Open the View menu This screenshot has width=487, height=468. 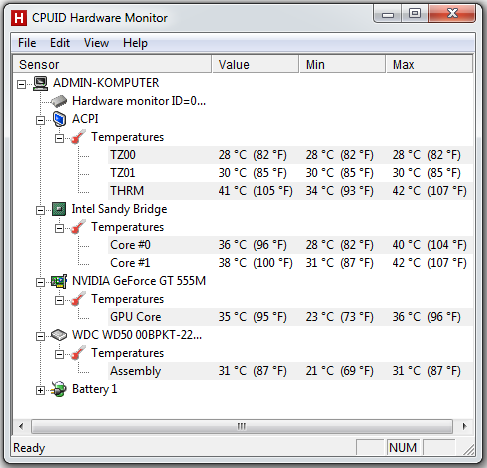pos(96,43)
